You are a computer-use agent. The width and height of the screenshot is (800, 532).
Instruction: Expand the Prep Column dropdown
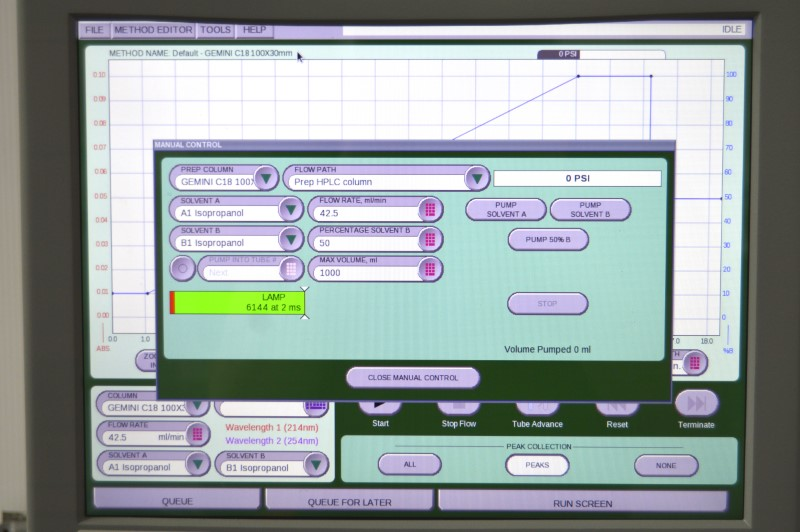click(x=265, y=179)
